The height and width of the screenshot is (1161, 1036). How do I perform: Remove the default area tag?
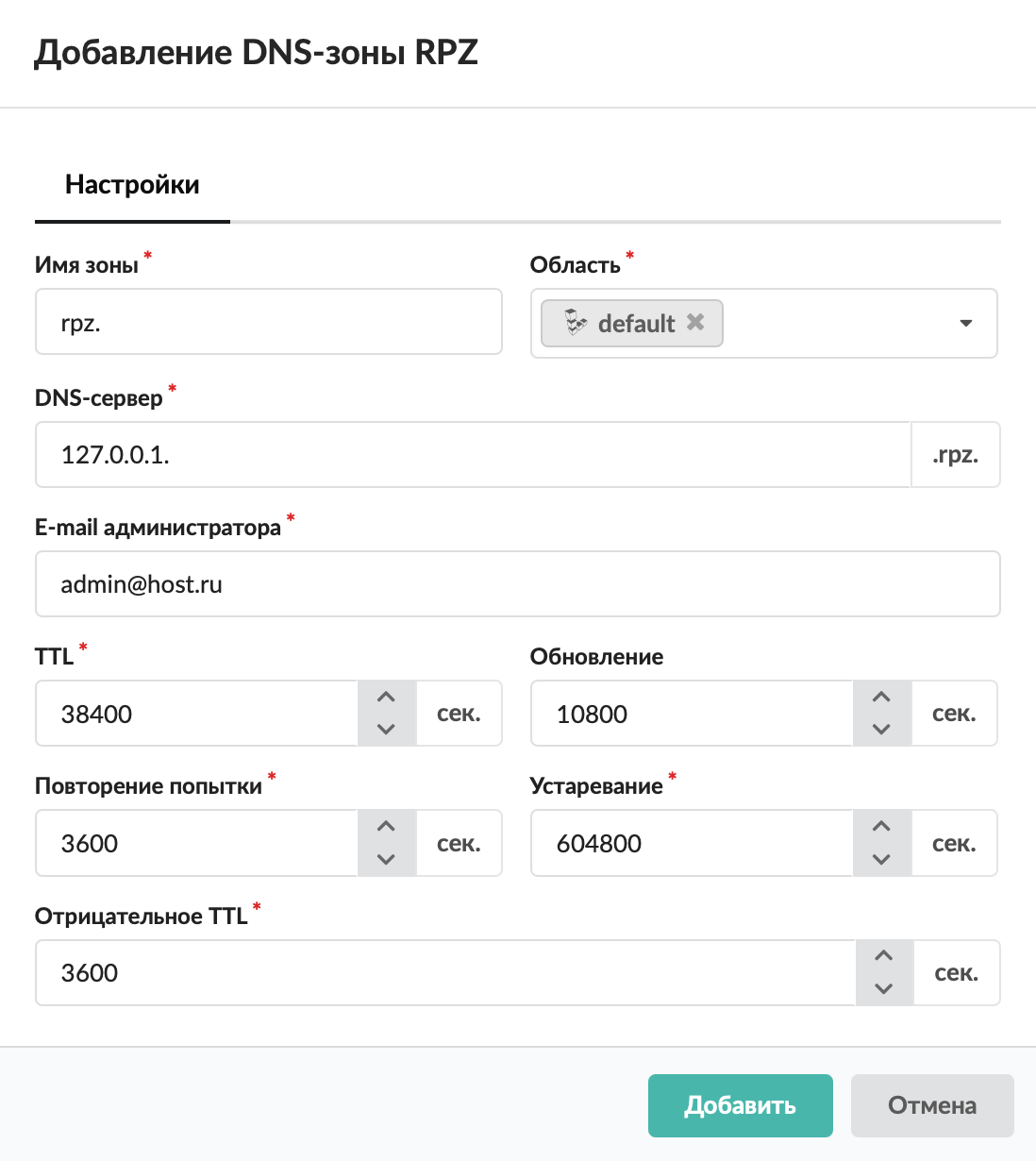(x=695, y=322)
